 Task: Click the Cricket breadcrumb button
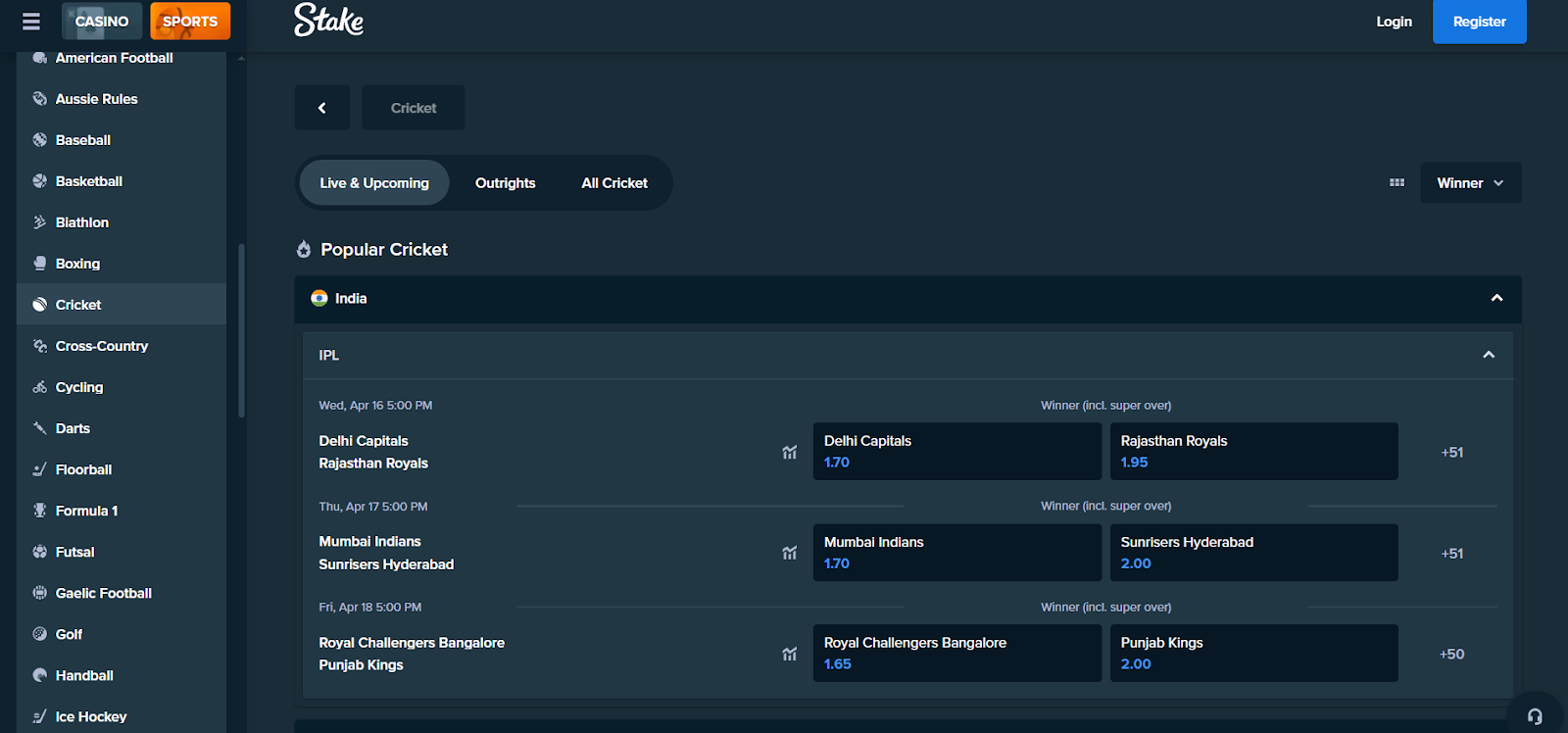[x=414, y=108]
